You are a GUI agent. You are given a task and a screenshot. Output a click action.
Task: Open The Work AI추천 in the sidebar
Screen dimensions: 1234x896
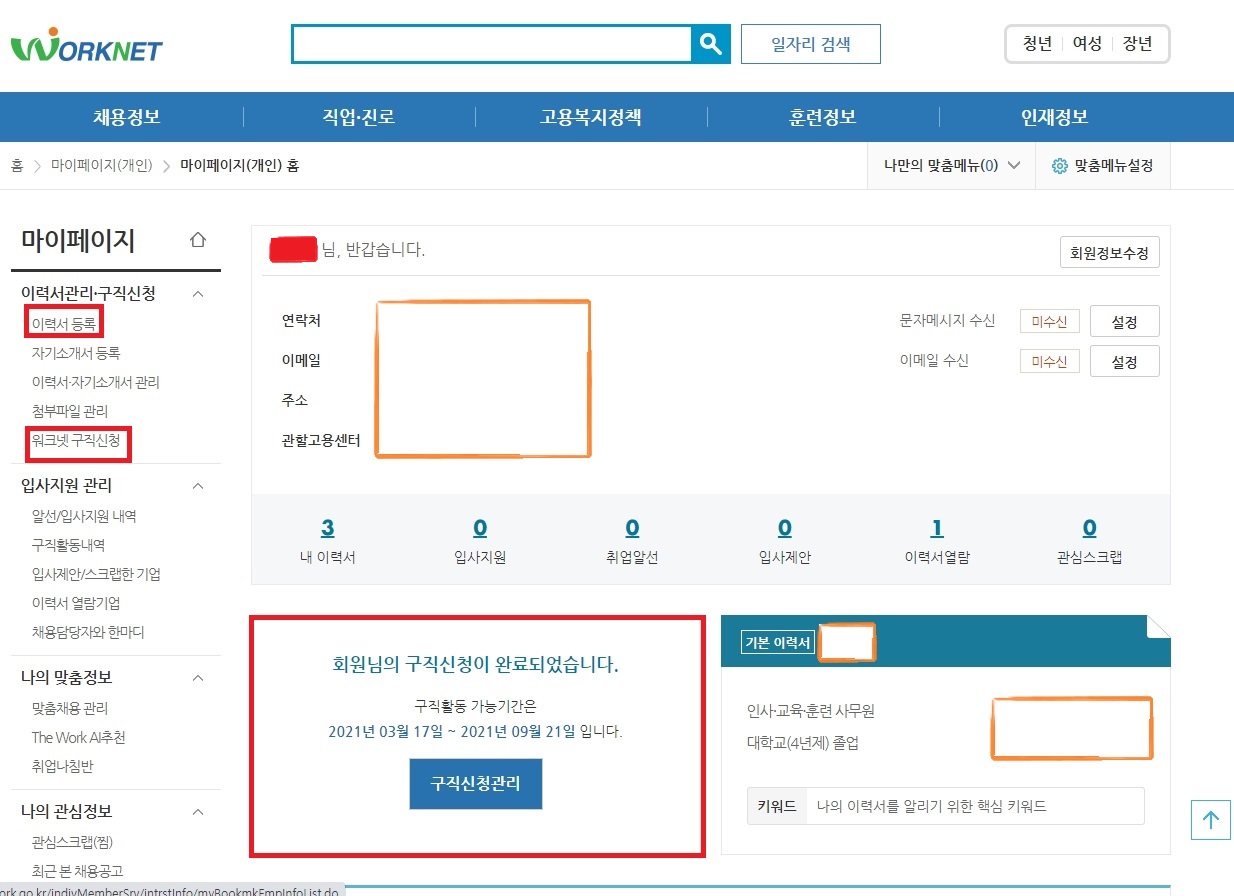coord(78,737)
